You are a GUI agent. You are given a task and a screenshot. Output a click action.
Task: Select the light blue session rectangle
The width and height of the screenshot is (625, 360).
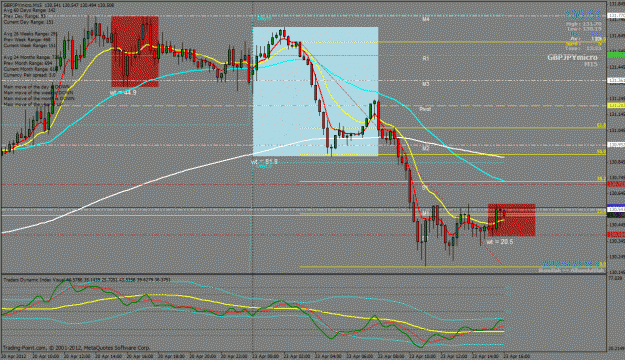[315, 91]
